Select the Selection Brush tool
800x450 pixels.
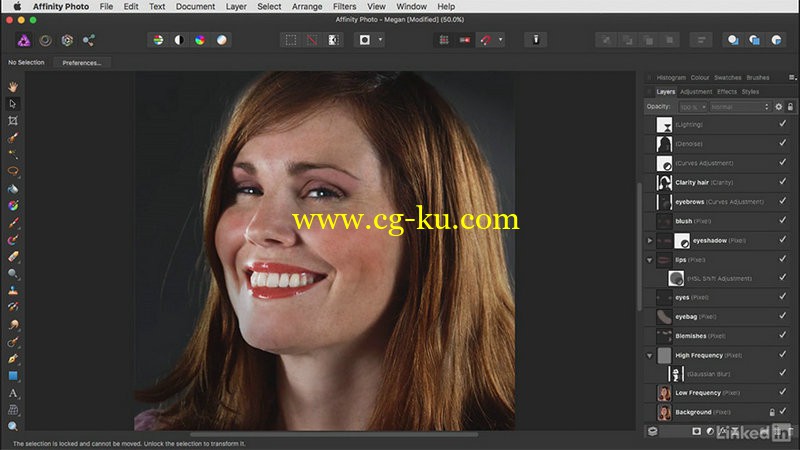pyautogui.click(x=13, y=138)
